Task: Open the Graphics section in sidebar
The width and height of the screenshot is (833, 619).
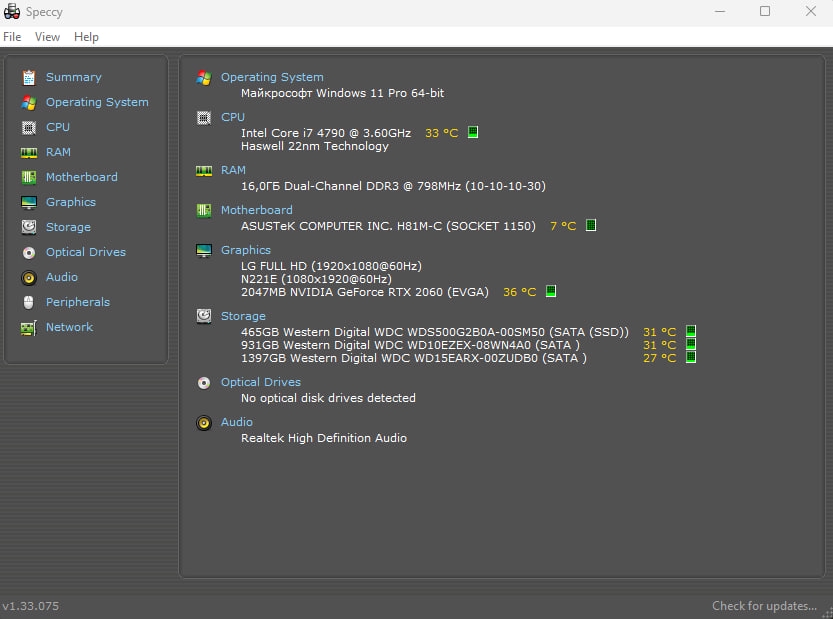Action: 71,202
